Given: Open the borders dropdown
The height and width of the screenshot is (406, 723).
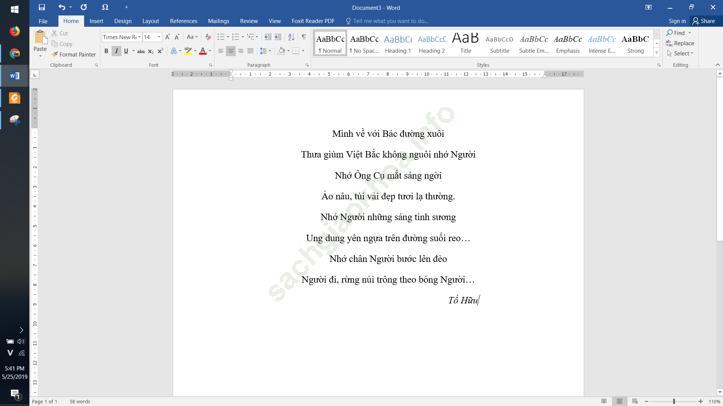Looking at the screenshot, I should click(302, 51).
